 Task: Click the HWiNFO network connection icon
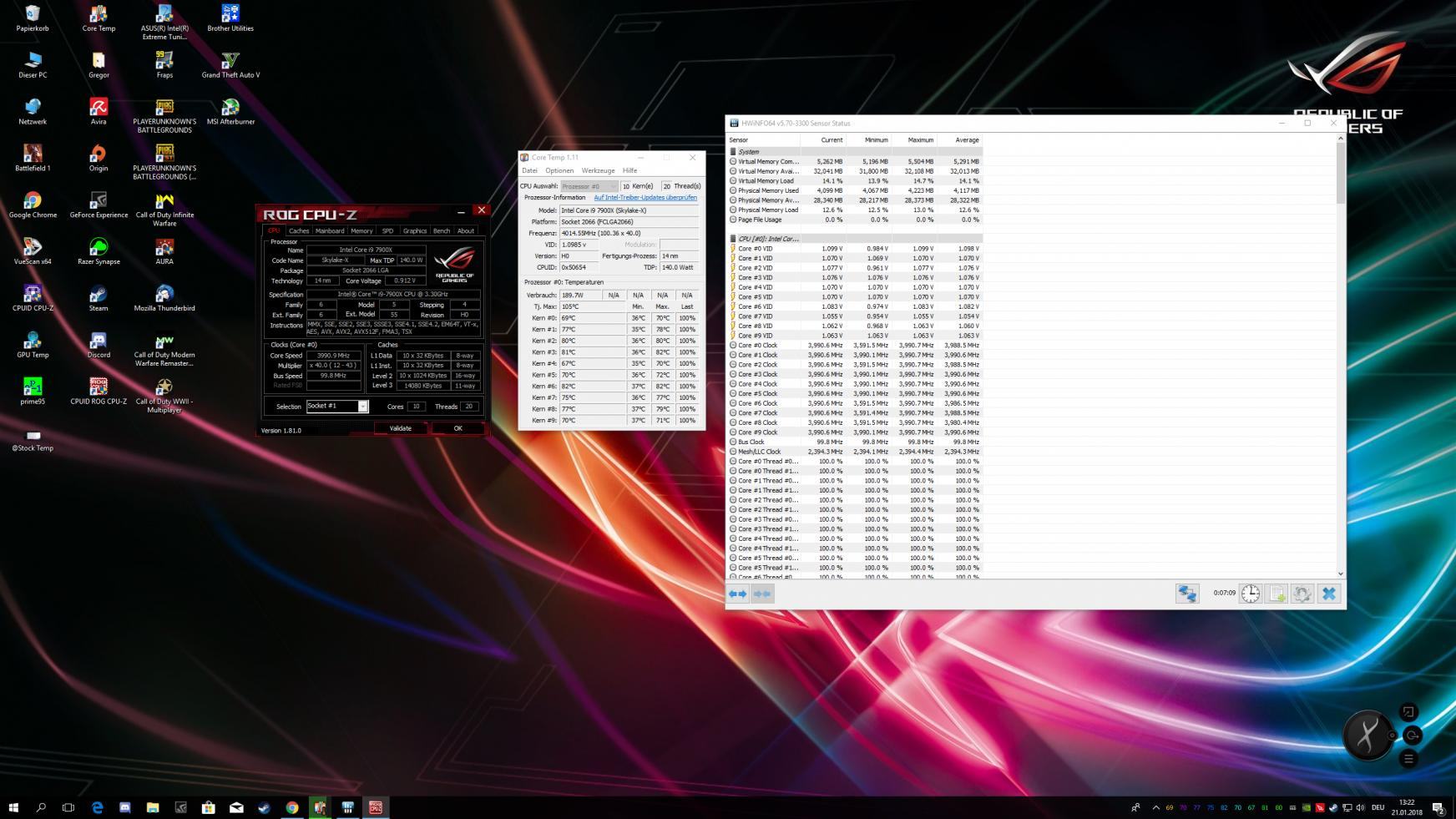(1187, 594)
